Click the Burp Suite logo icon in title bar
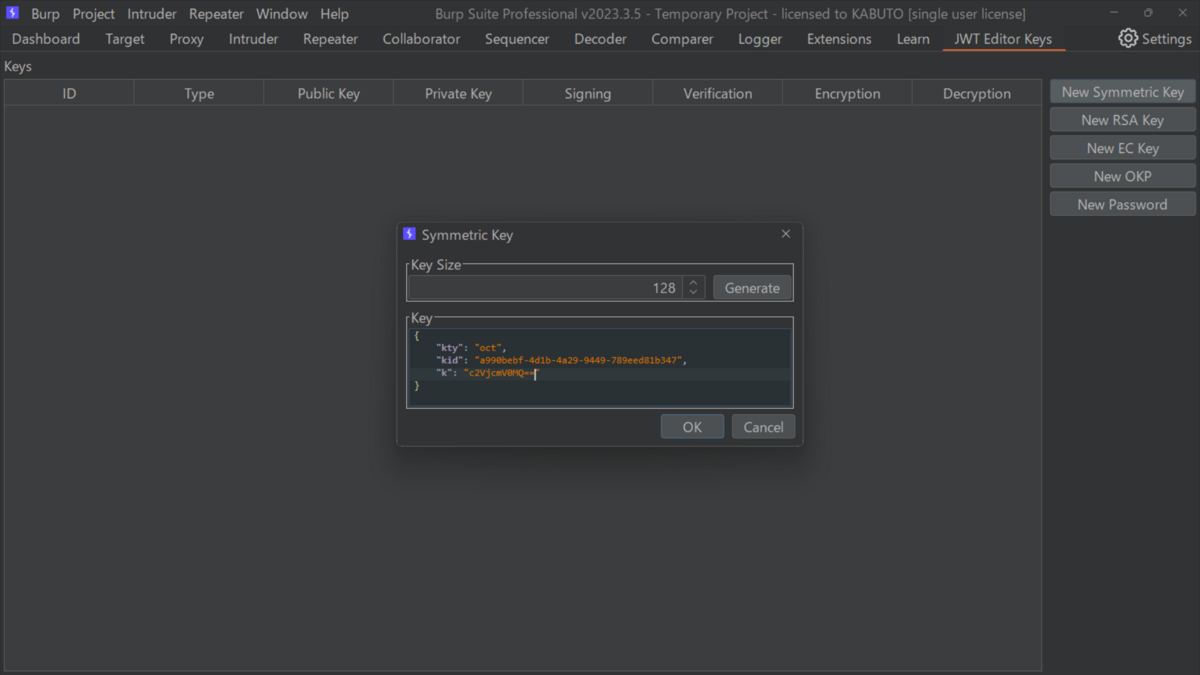The height and width of the screenshot is (675, 1200). click(x=12, y=13)
